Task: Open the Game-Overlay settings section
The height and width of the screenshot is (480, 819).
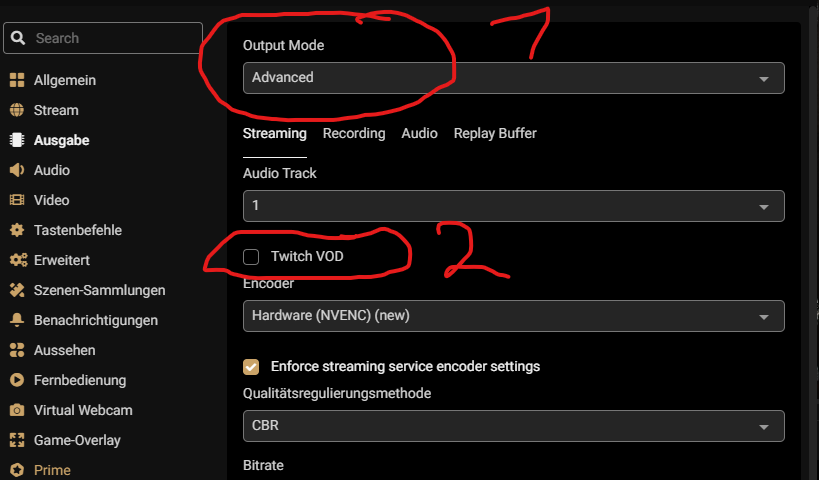Action: point(78,440)
